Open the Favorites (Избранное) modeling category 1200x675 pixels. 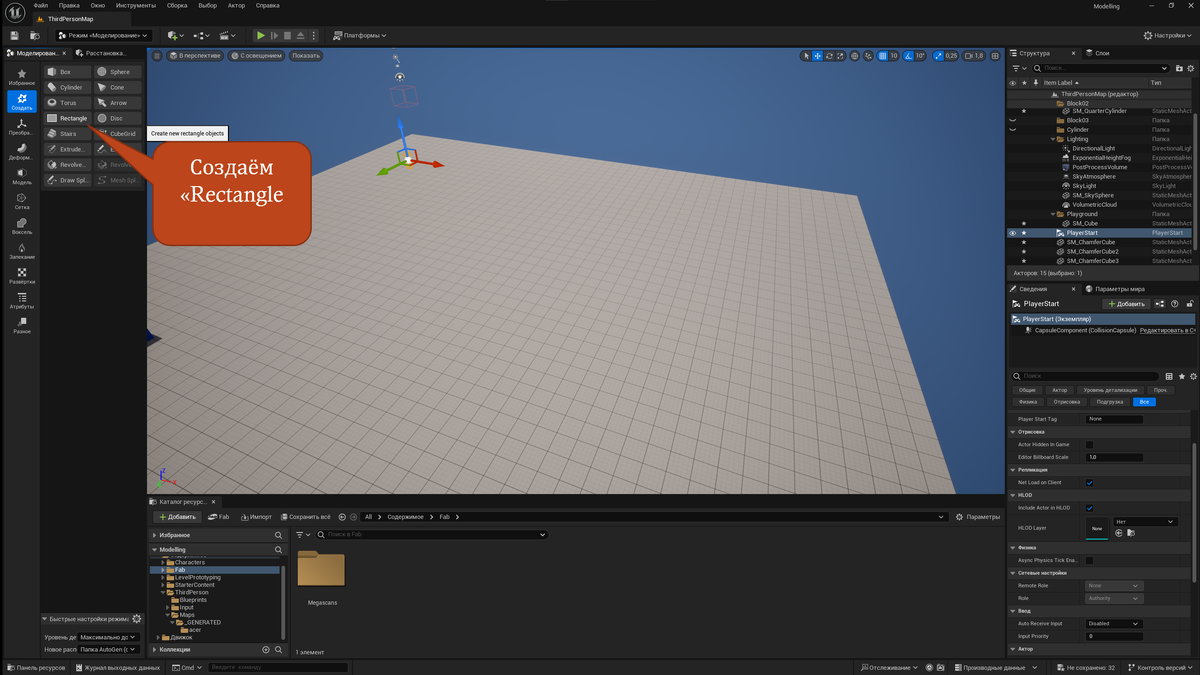(x=22, y=77)
